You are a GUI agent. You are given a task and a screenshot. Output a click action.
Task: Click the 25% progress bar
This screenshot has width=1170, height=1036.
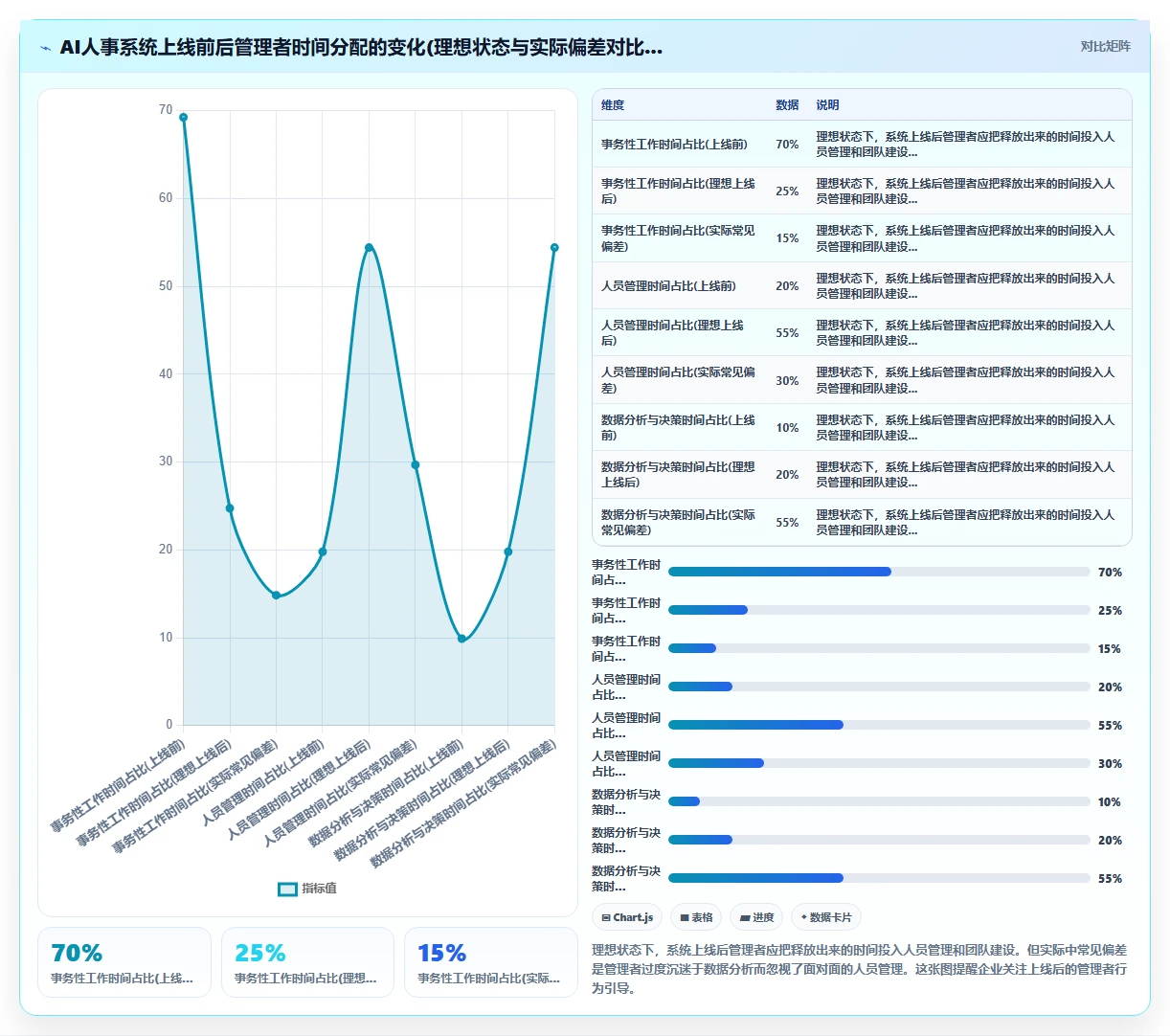(879, 610)
